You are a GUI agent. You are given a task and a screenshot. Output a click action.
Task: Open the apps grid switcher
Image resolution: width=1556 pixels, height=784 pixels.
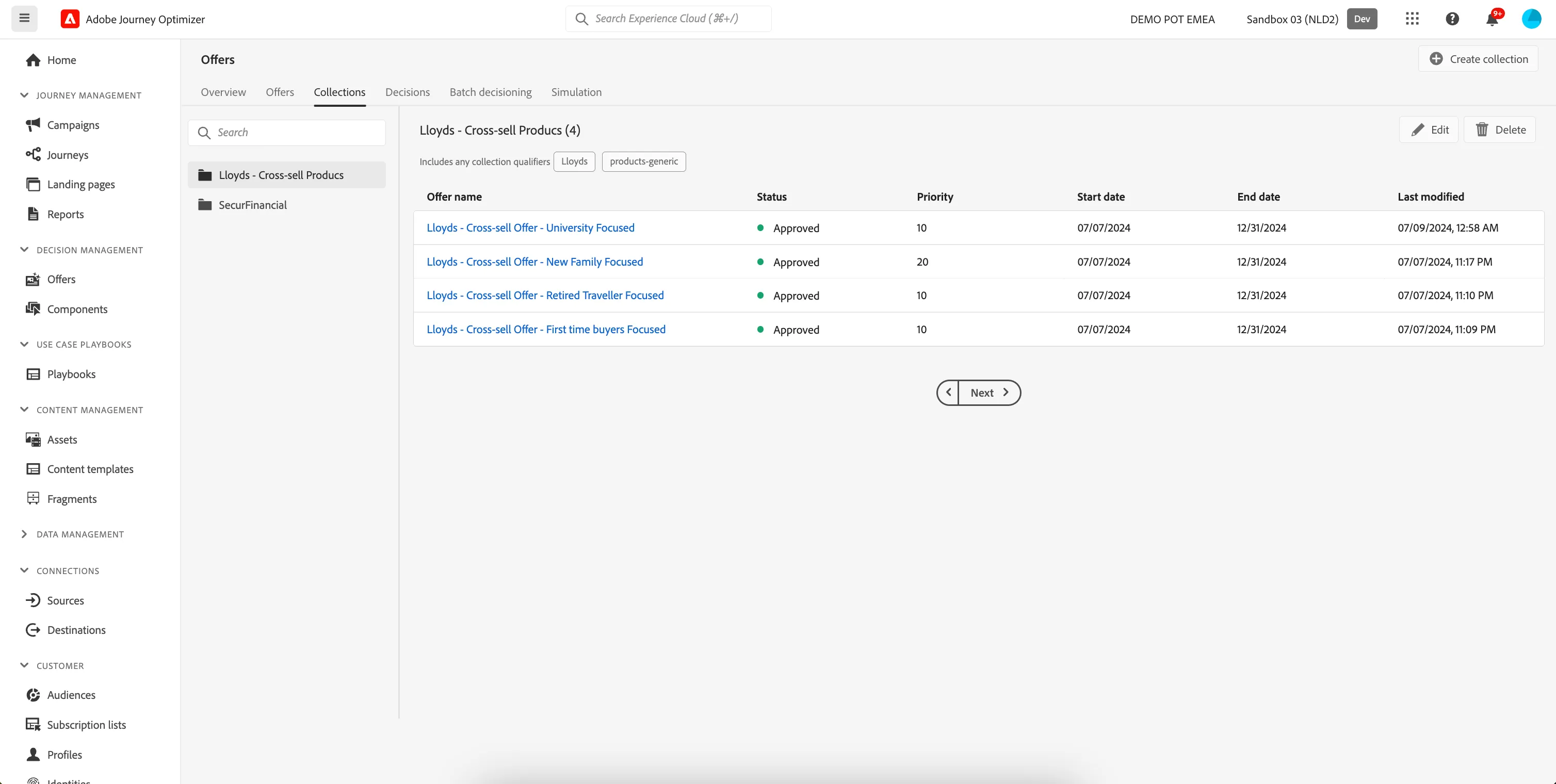click(x=1412, y=19)
